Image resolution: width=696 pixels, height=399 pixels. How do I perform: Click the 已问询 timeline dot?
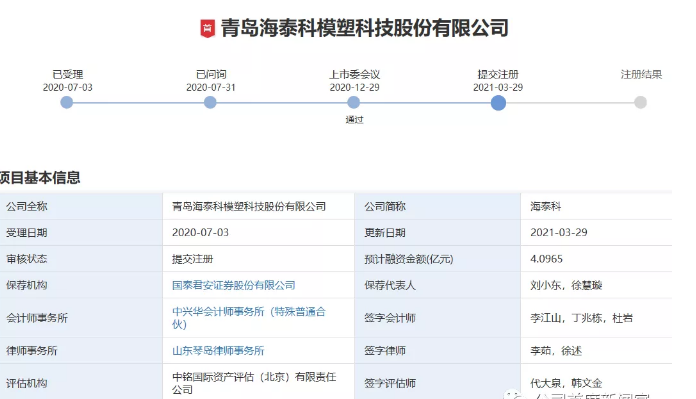[210, 103]
